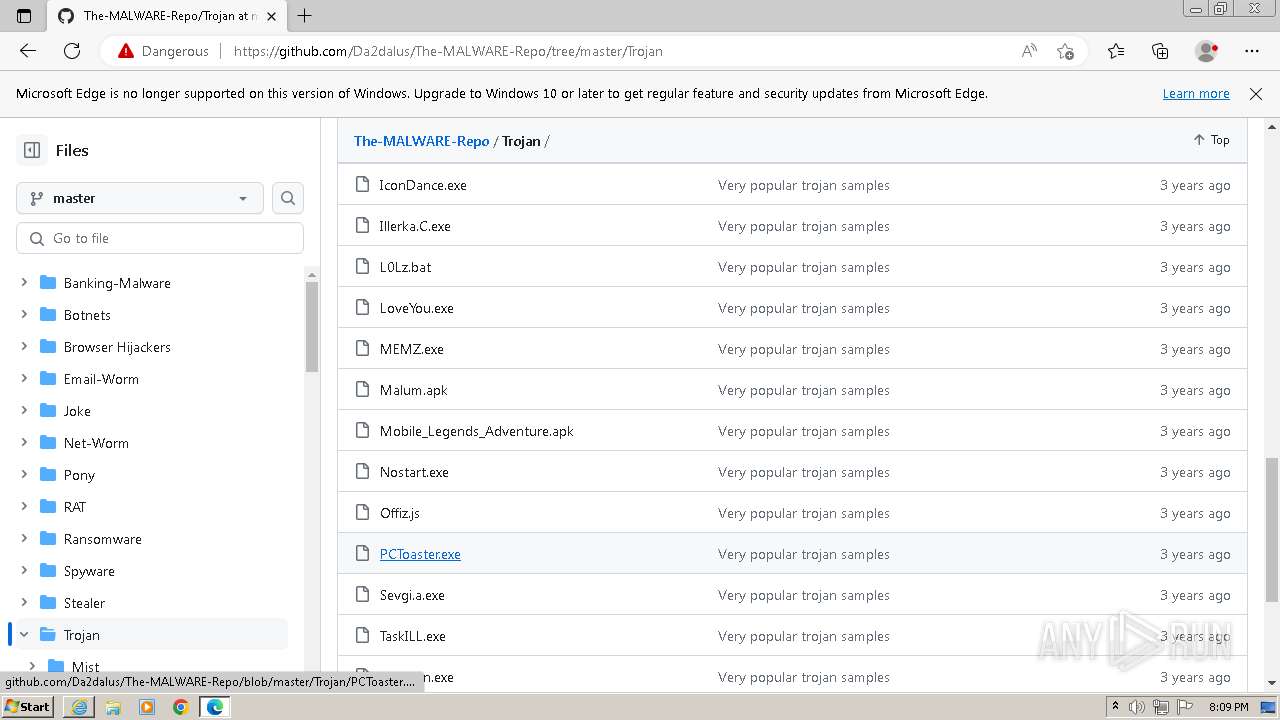This screenshot has height=720, width=1280.
Task: Click file icon next to LoveYou.exe
Action: 362,308
